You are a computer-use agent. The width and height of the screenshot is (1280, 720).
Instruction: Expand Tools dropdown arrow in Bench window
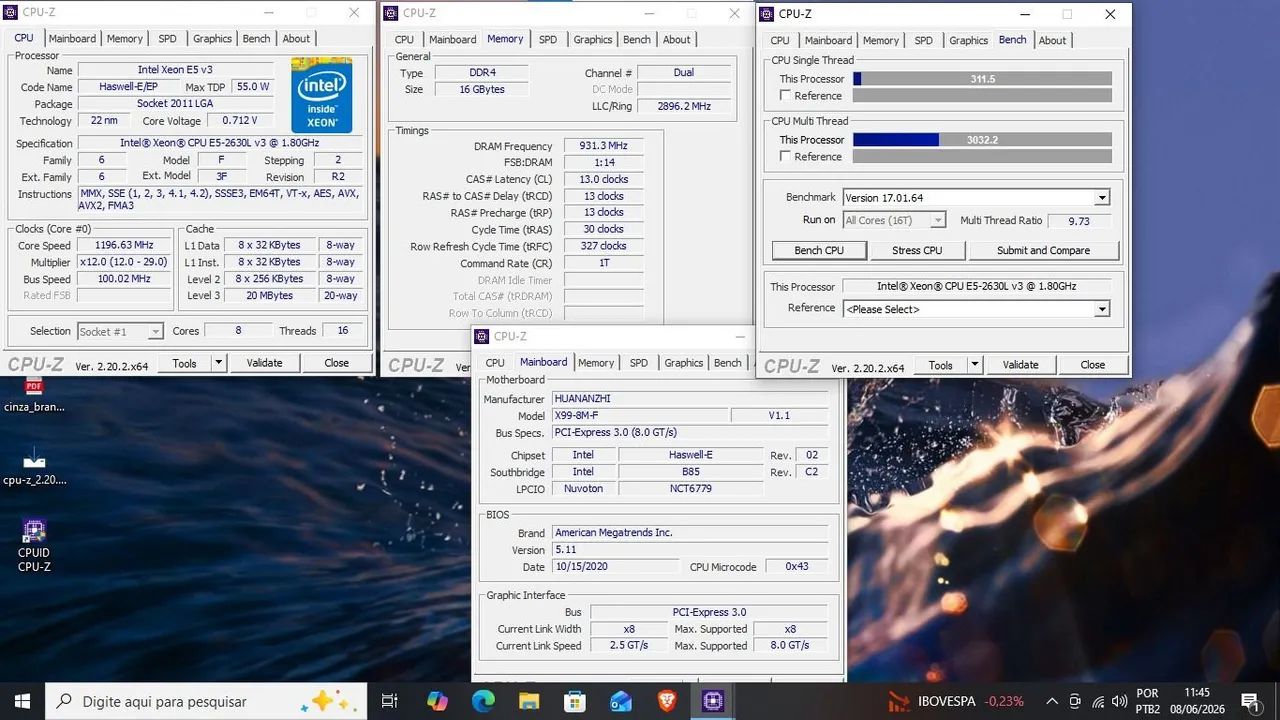975,365
